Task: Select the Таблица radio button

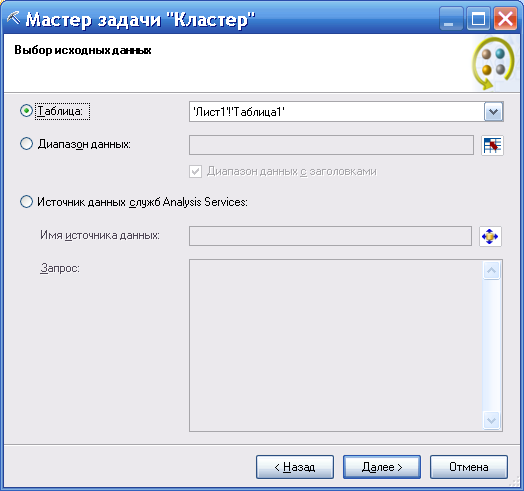Action: [26, 111]
